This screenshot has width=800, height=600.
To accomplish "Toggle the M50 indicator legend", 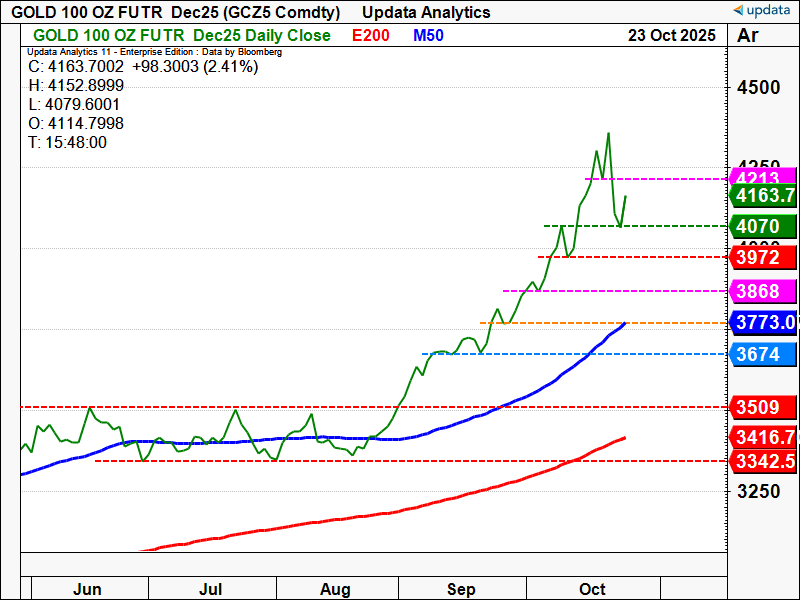I will (x=429, y=35).
